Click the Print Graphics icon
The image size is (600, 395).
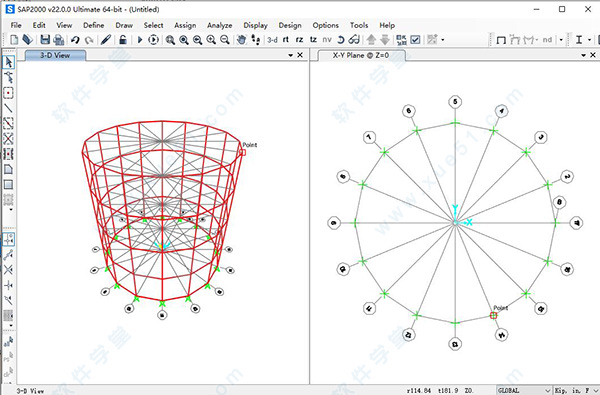59,39
